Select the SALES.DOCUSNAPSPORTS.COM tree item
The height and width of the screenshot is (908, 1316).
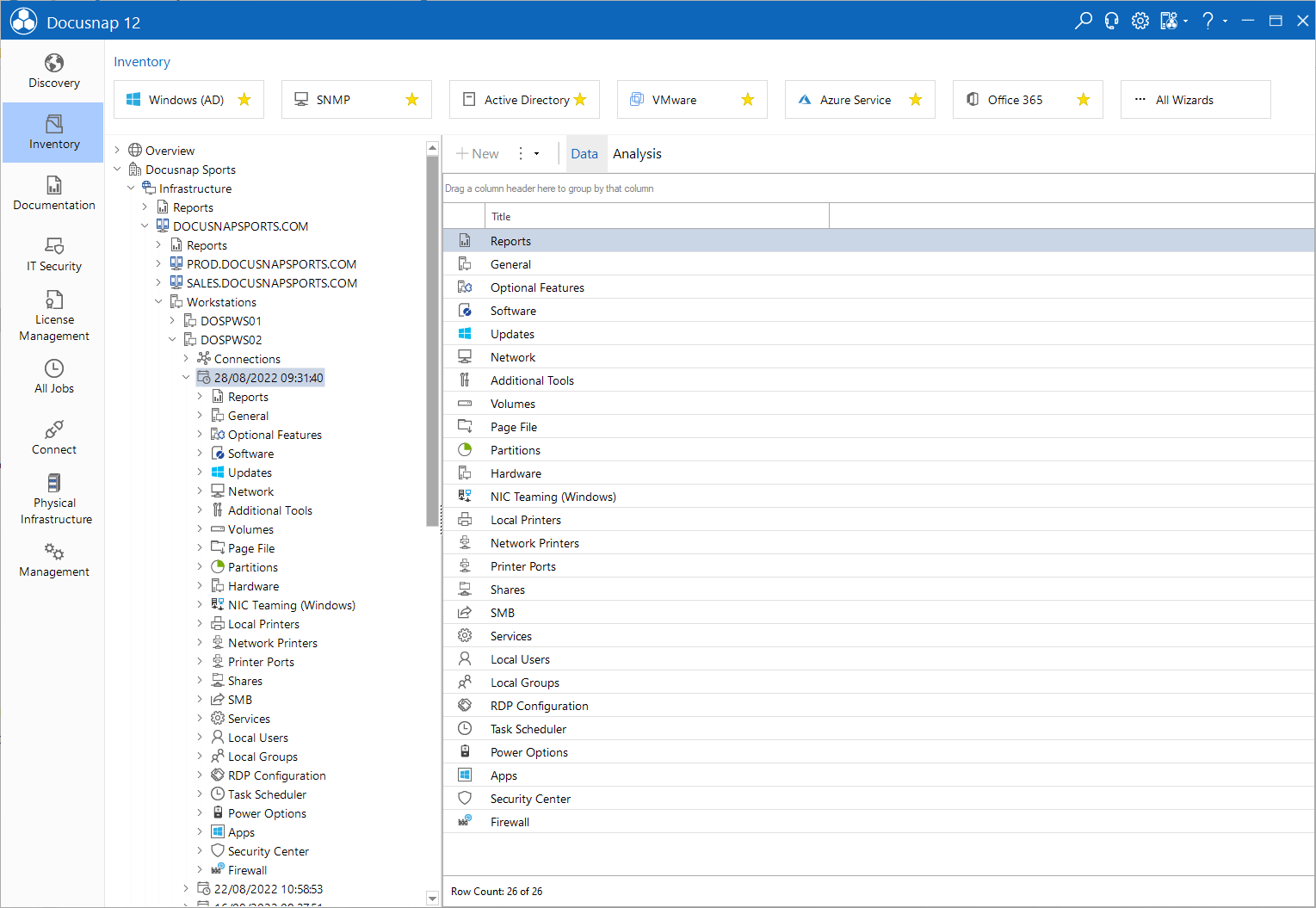point(272,283)
